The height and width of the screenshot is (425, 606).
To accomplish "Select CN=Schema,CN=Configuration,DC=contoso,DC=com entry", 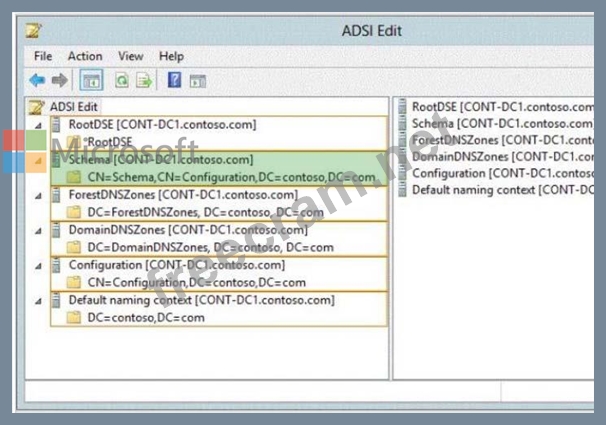I will click(232, 177).
